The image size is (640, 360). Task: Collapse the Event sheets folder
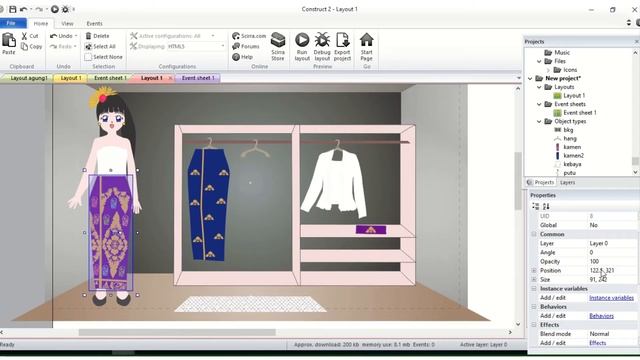click(539, 104)
